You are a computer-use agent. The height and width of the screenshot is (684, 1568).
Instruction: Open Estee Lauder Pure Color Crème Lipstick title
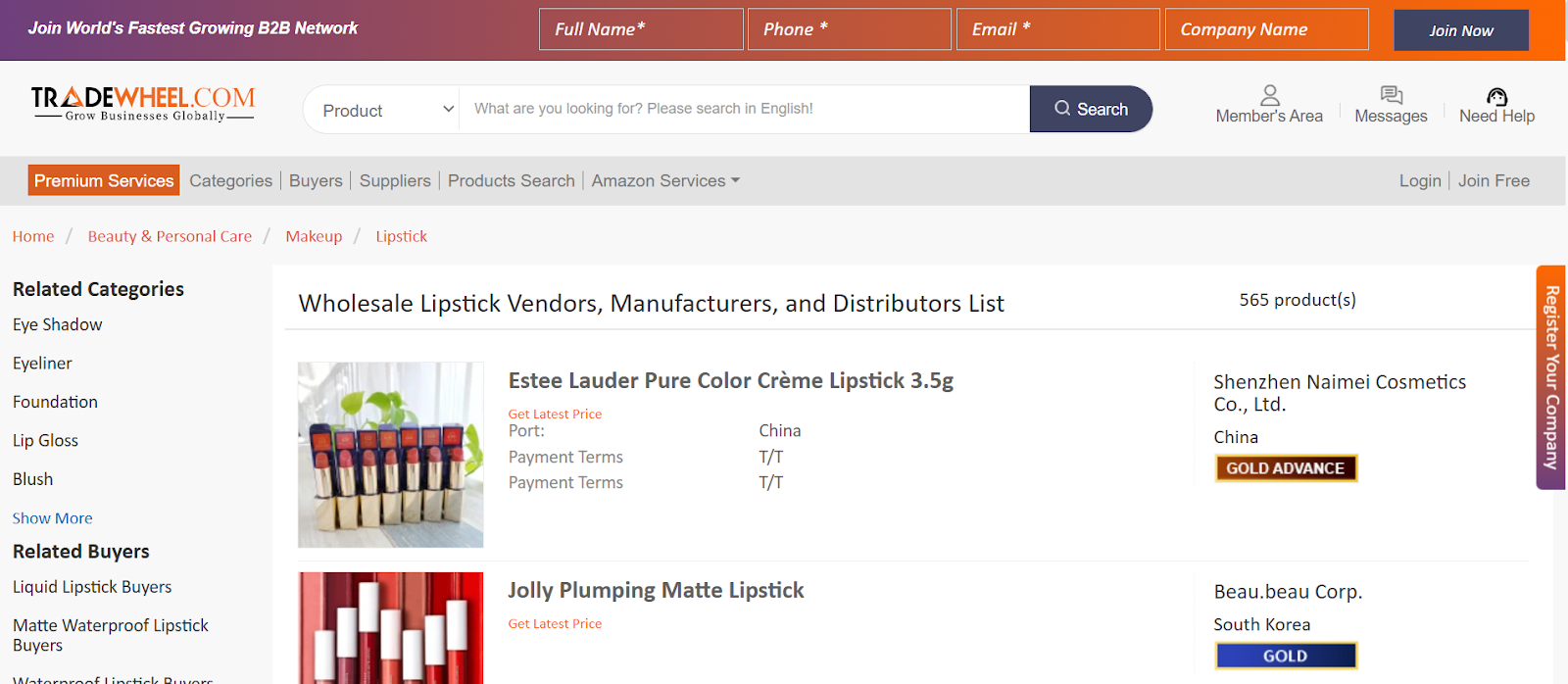pyautogui.click(x=731, y=380)
